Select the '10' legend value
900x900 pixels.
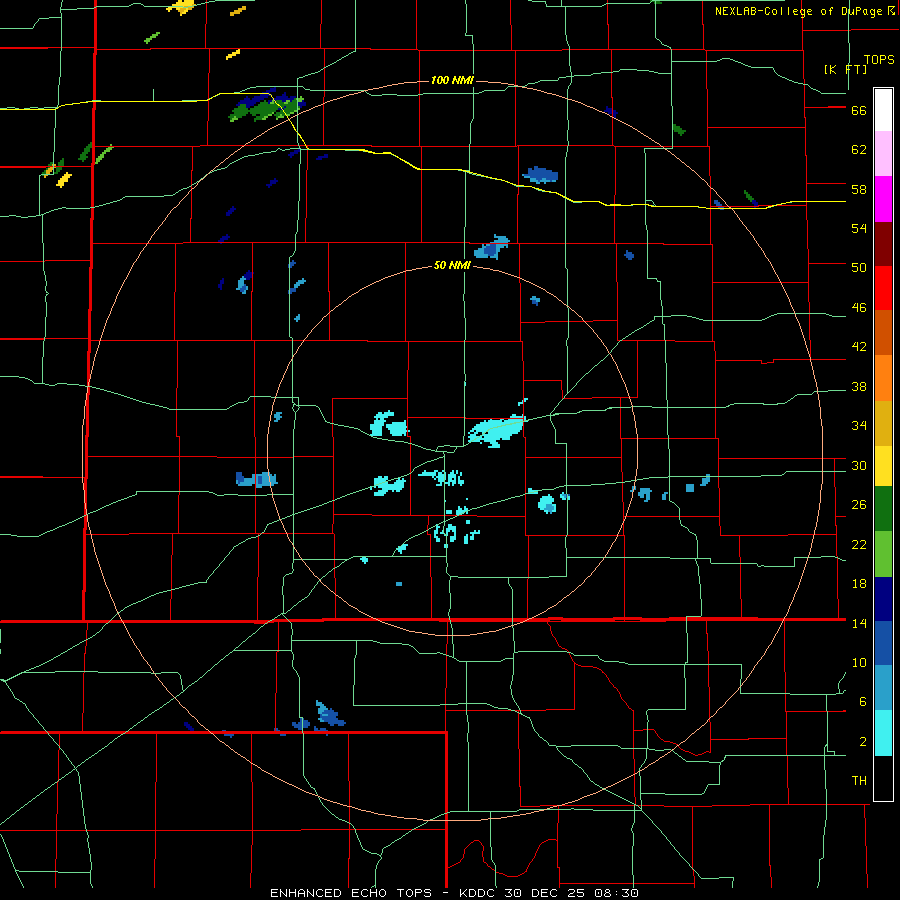coord(859,662)
